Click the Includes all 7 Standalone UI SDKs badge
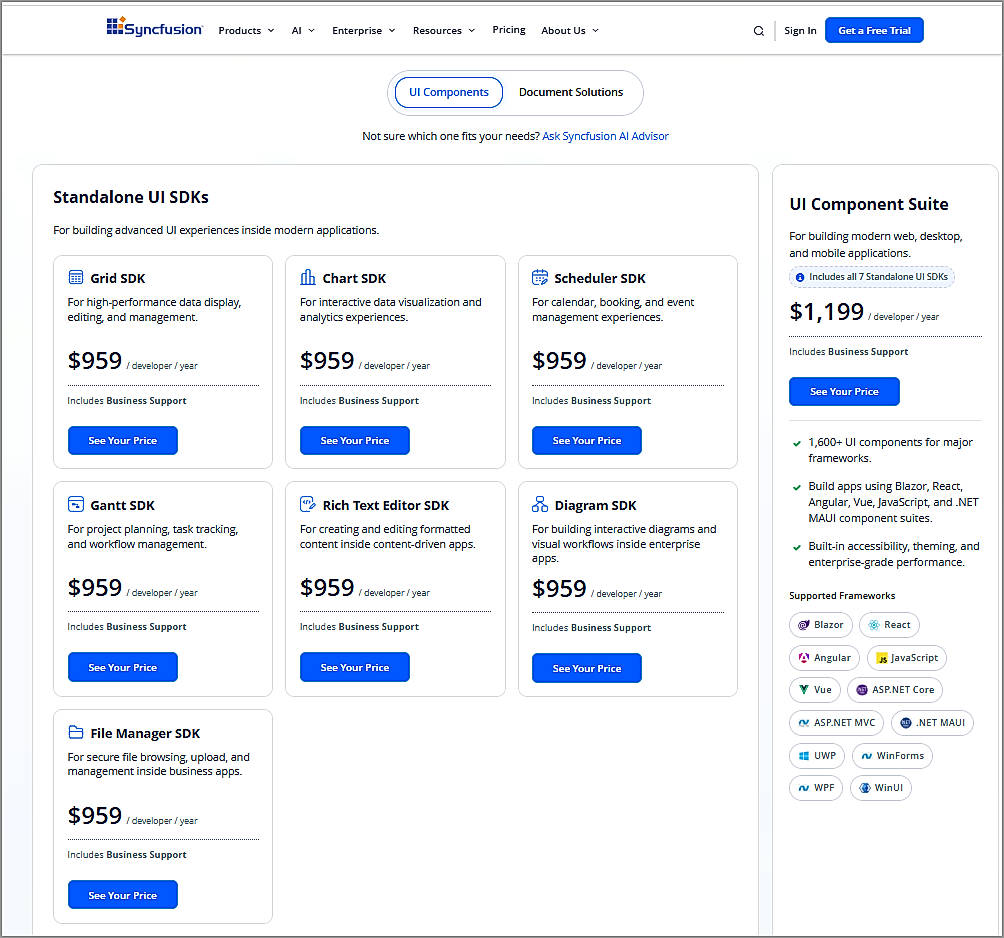The width and height of the screenshot is (1004, 938). (x=871, y=277)
